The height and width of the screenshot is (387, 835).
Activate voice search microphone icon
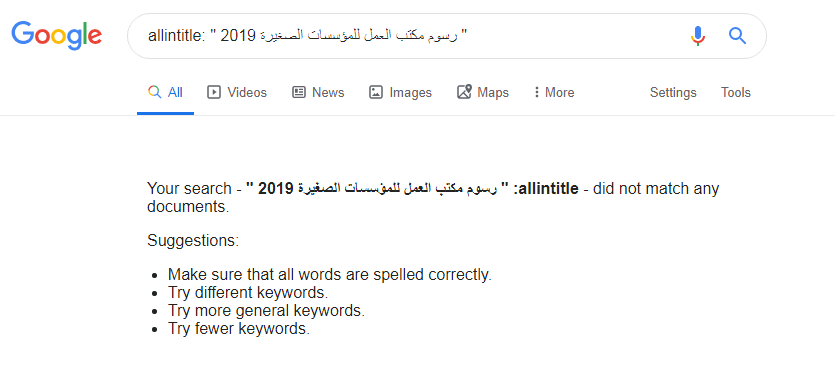click(x=698, y=36)
